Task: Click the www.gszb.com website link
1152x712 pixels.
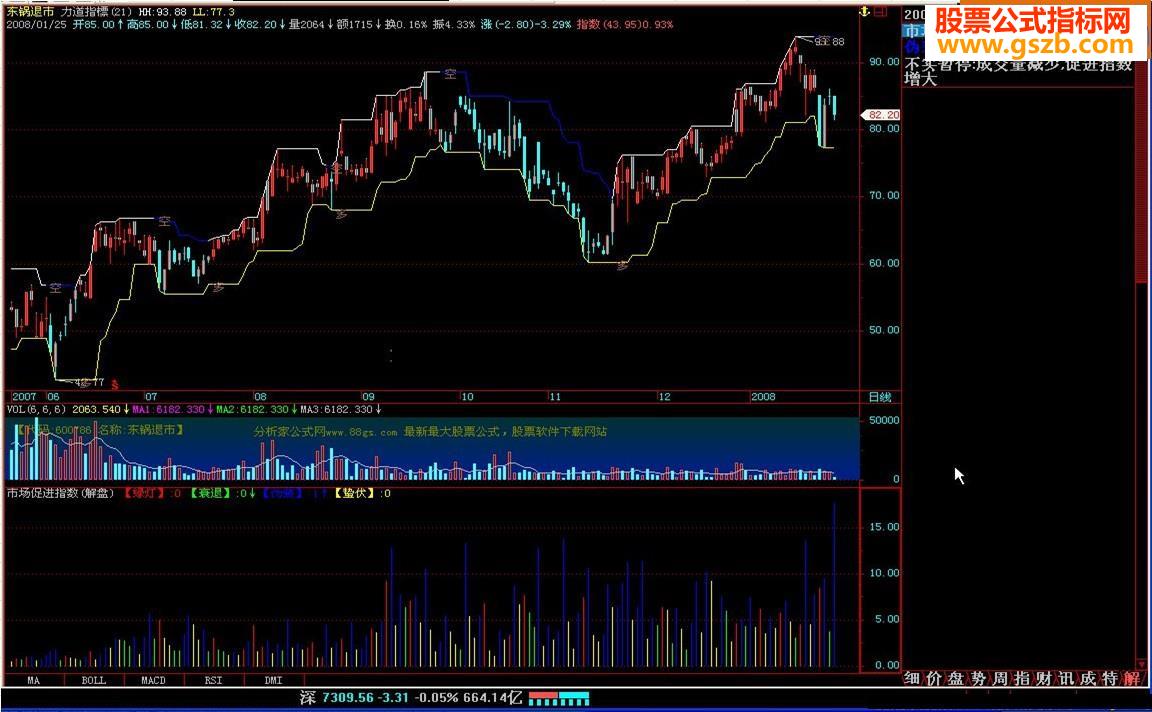Action: coord(1032,46)
